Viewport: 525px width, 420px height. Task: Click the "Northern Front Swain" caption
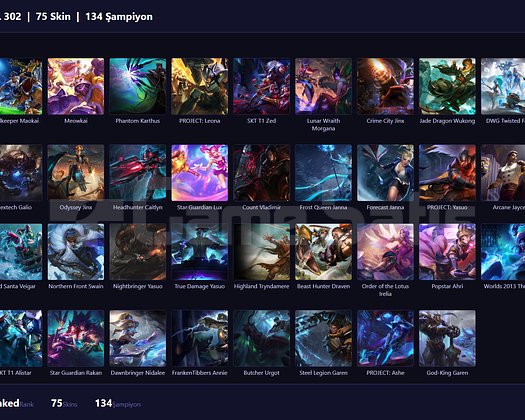(76, 286)
